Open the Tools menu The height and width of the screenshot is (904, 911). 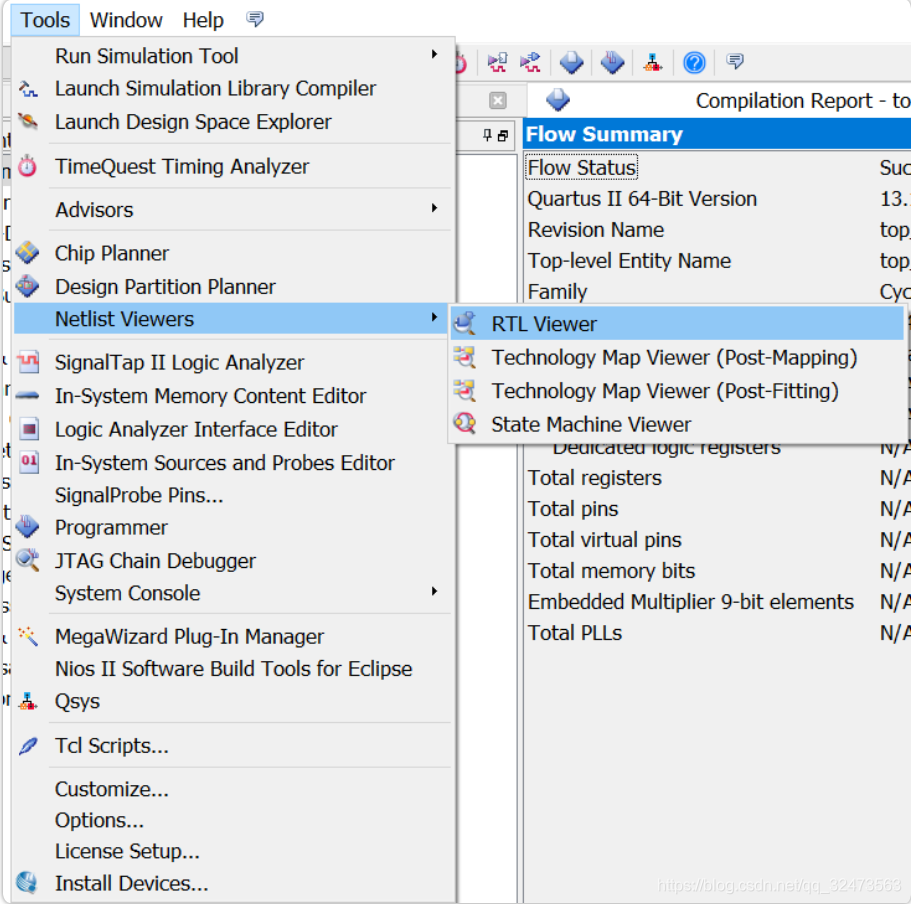click(45, 20)
